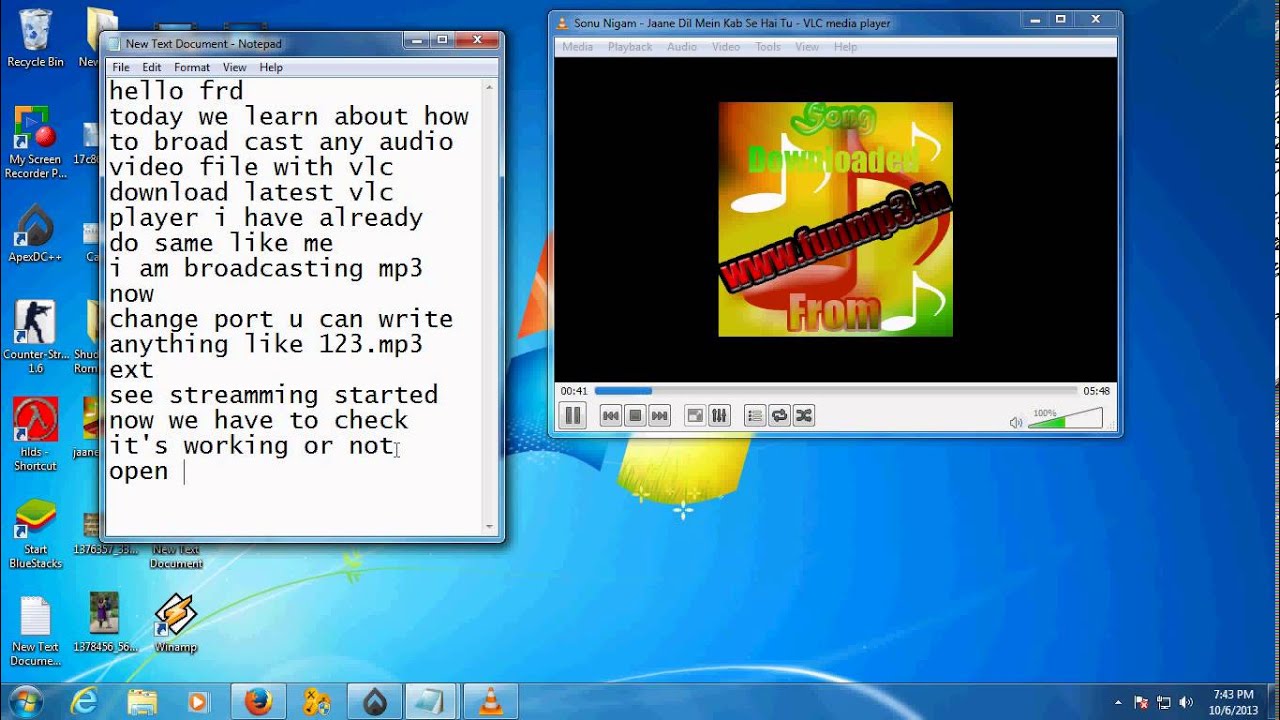Viewport: 1280px width, 720px height.
Task: Open the VLC Playback menu
Action: click(630, 47)
